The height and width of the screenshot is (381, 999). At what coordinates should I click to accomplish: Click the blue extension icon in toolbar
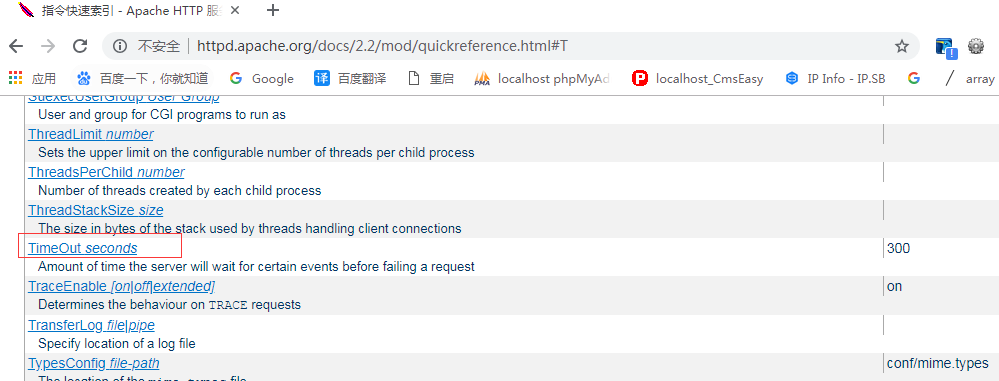945,47
